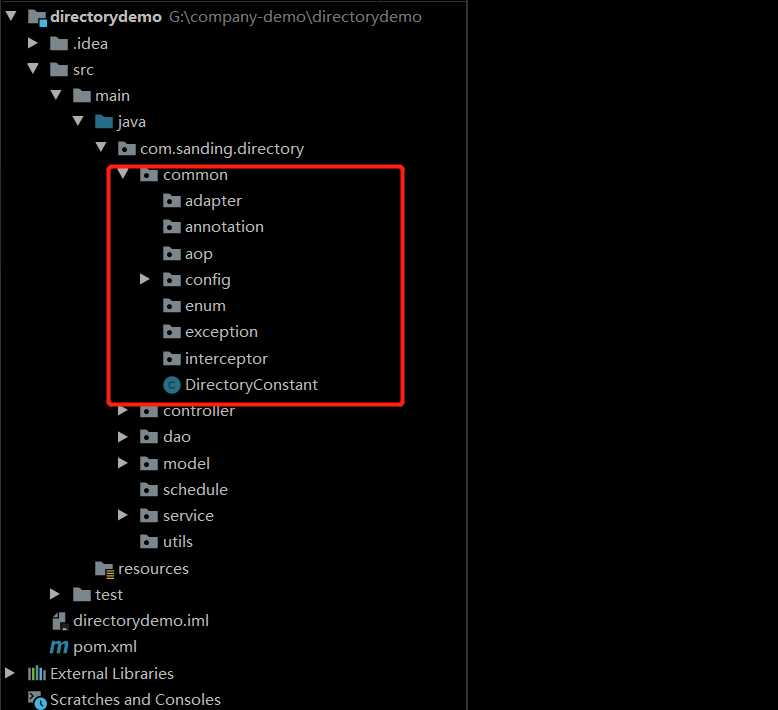Screen dimensions: 778x710
Task: Click the directorydemo.iml file icon
Action: coord(60,621)
